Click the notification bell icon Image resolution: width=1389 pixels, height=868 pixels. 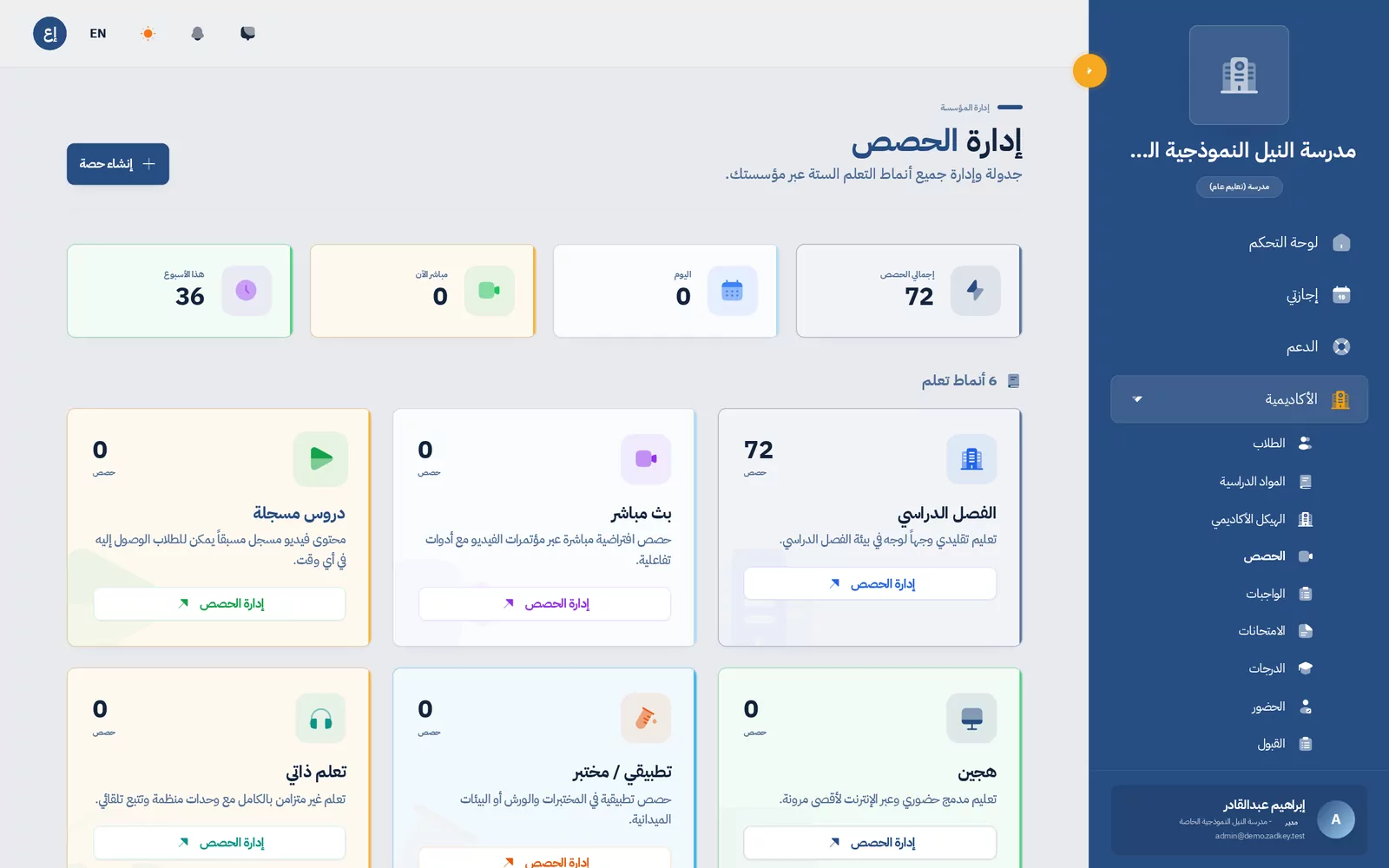198,34
